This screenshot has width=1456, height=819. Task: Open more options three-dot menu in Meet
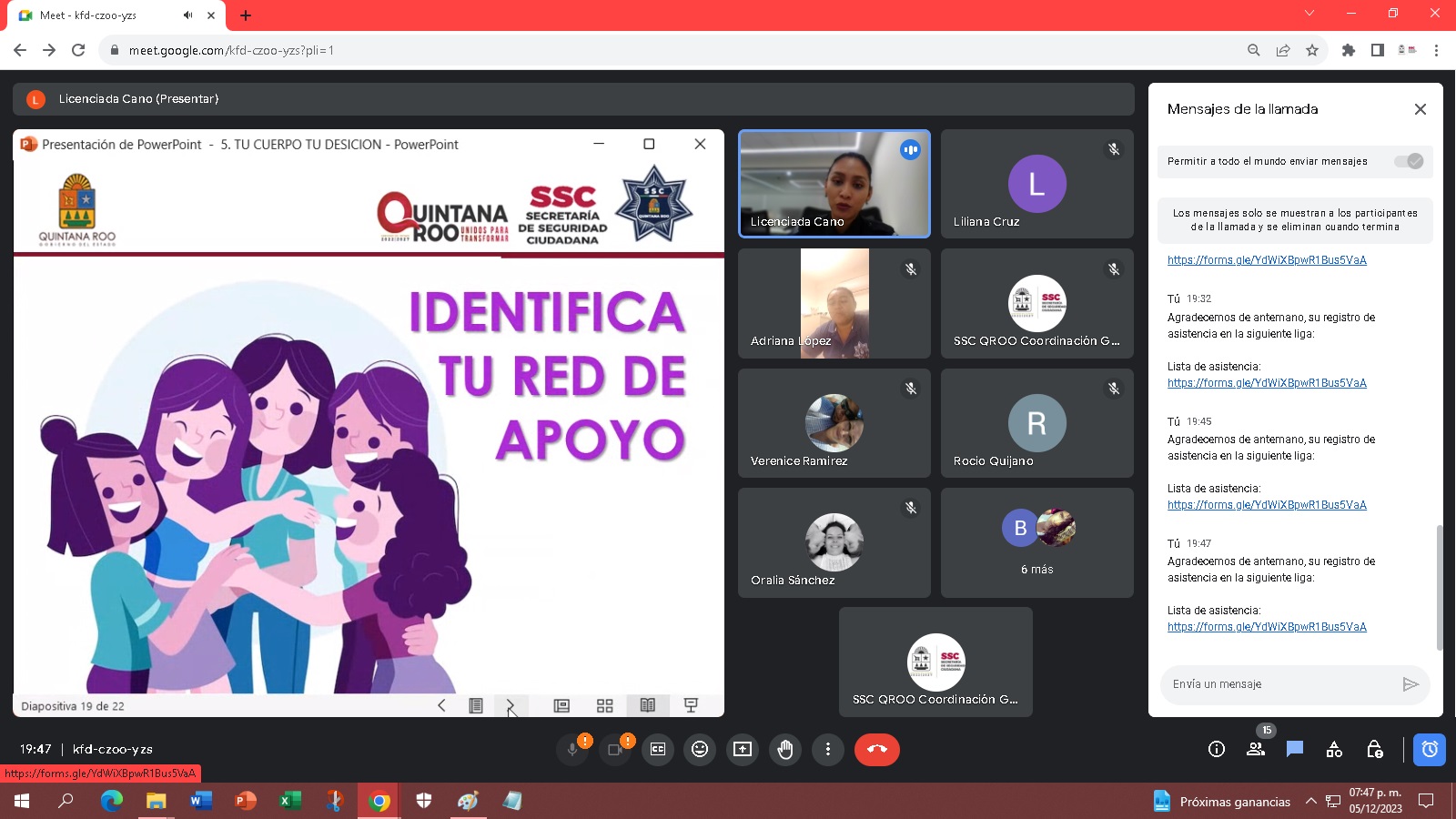(x=828, y=749)
